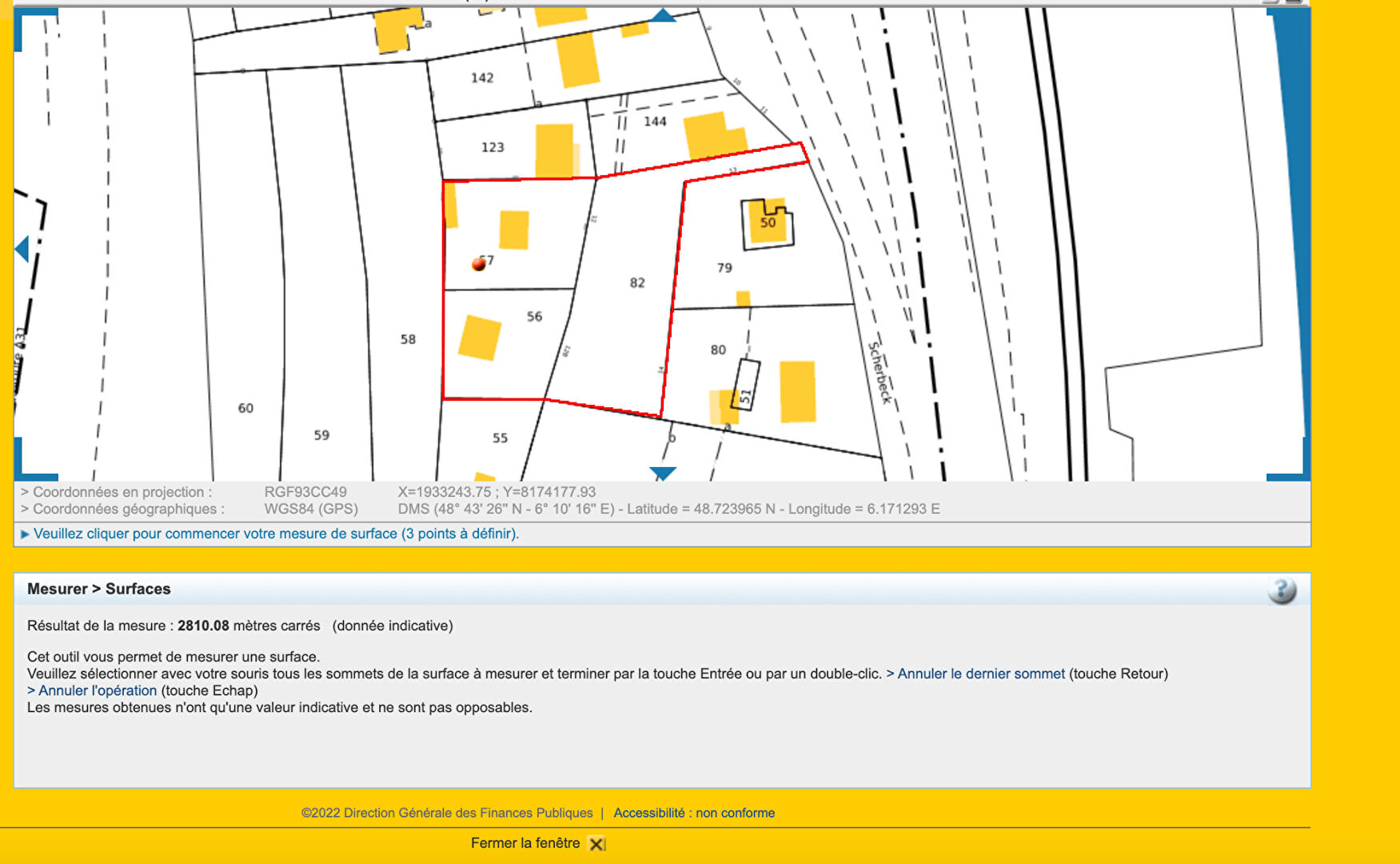The height and width of the screenshot is (864, 1400).
Task: Click building 50 on the map
Action: 768,222
